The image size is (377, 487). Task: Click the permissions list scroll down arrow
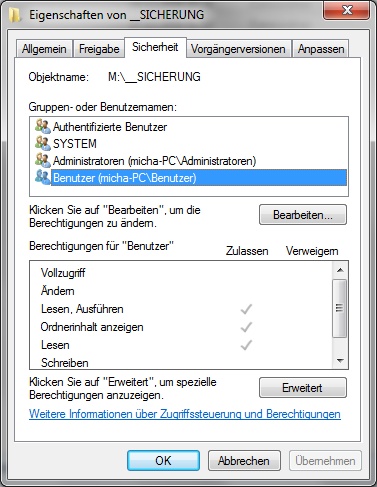coord(340,360)
